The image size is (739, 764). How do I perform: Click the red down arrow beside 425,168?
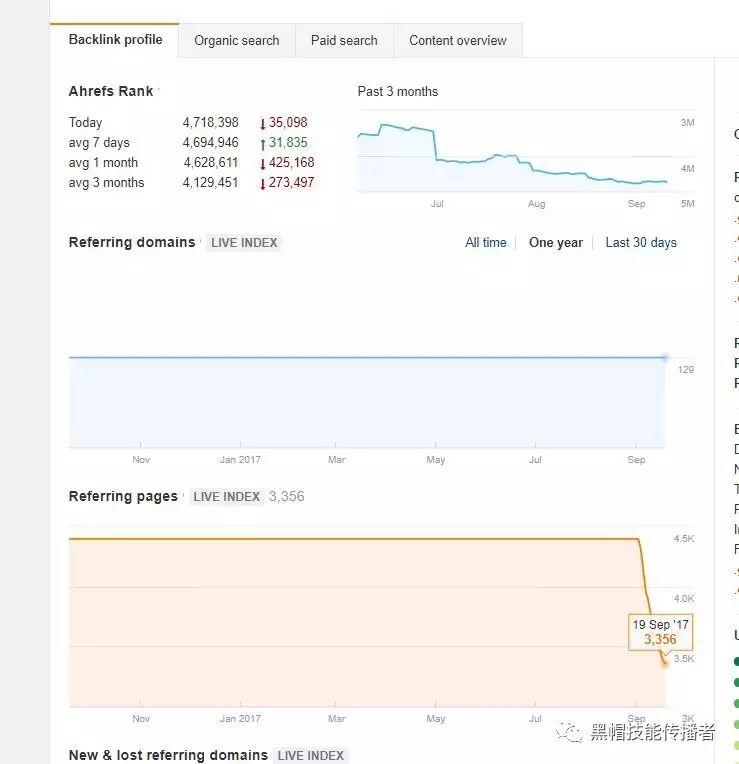coord(263,163)
